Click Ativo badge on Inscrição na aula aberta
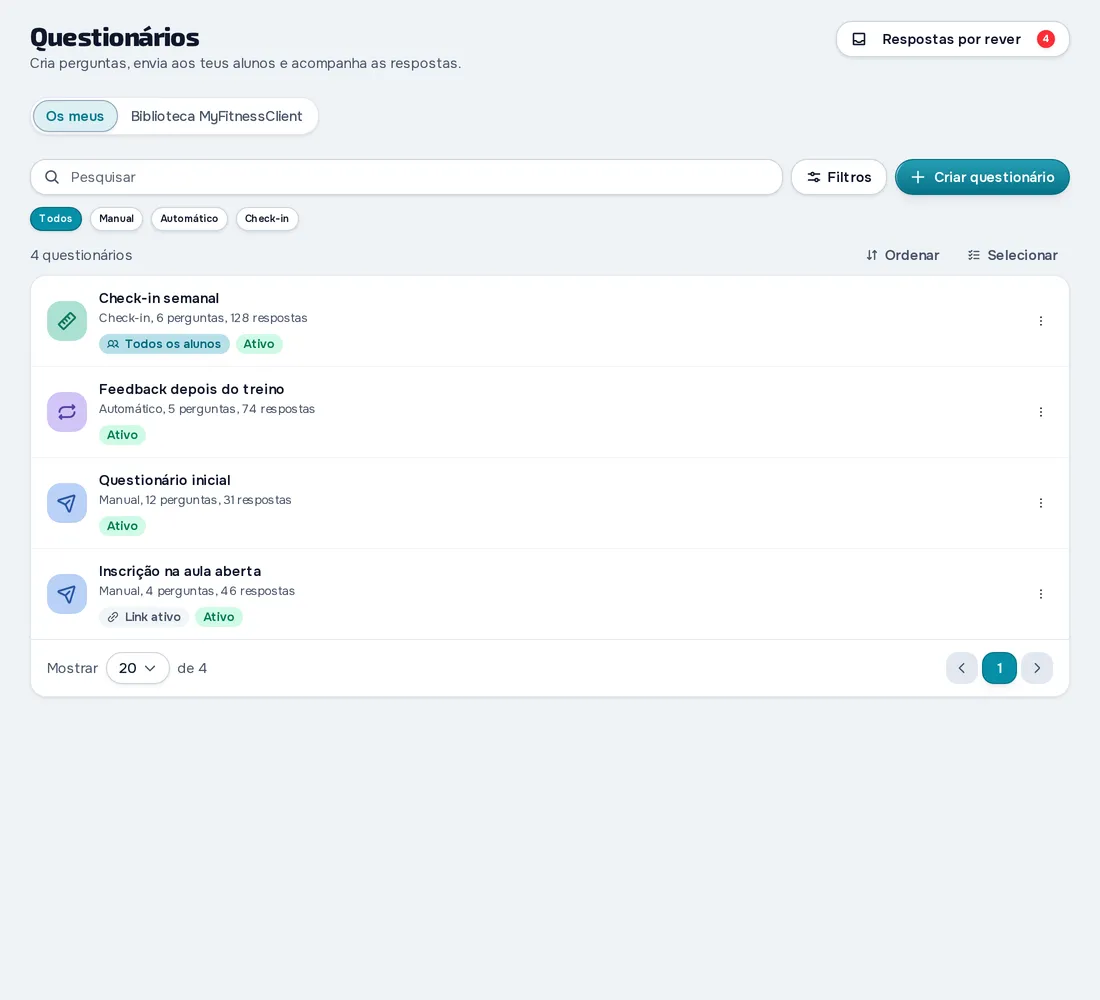 pyautogui.click(x=219, y=617)
